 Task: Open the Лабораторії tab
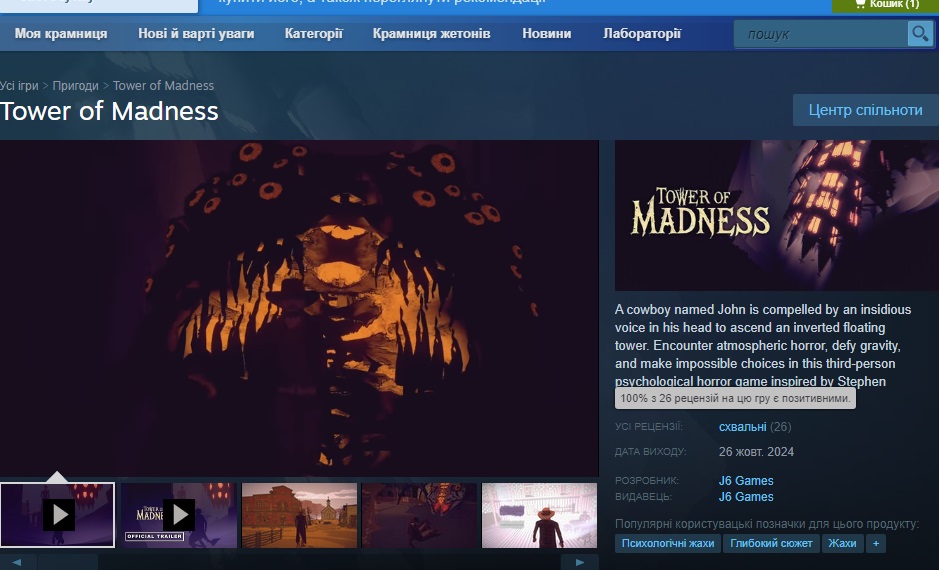pos(642,34)
